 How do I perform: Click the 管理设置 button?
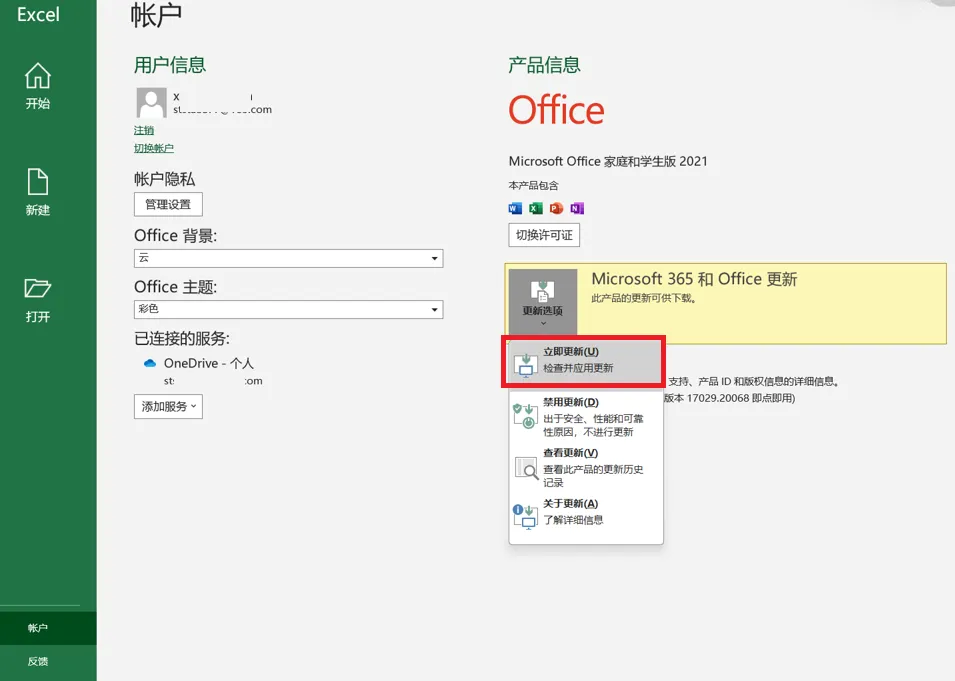[168, 204]
